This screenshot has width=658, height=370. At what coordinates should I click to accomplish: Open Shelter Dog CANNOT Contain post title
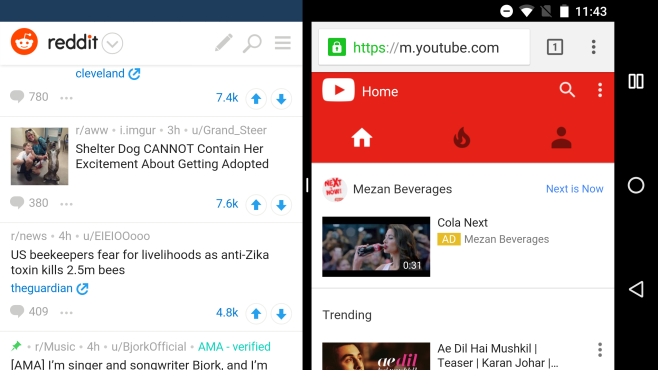click(x=172, y=156)
